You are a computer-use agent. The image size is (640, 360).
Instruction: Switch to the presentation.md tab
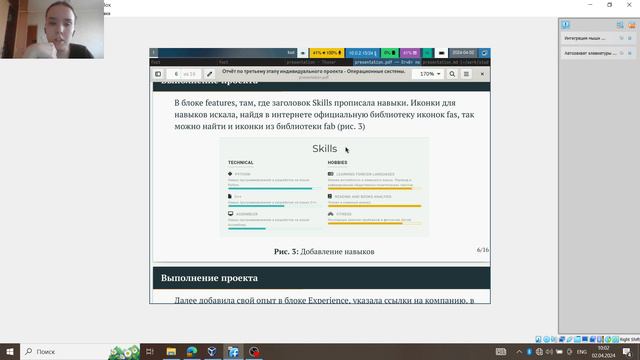point(456,62)
